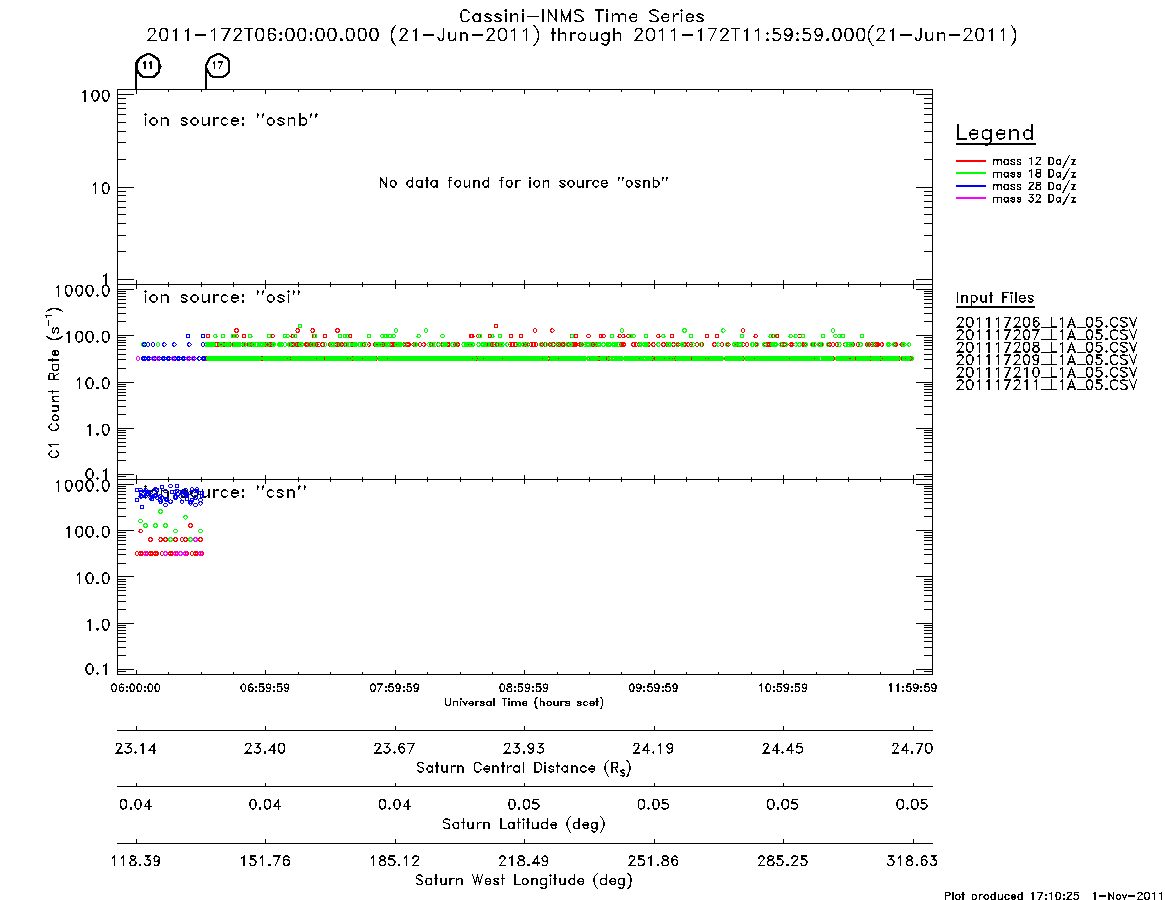This screenshot has width=1165, height=900.
Task: Click the 1.0 tick of the csn panel
Action: (97, 625)
